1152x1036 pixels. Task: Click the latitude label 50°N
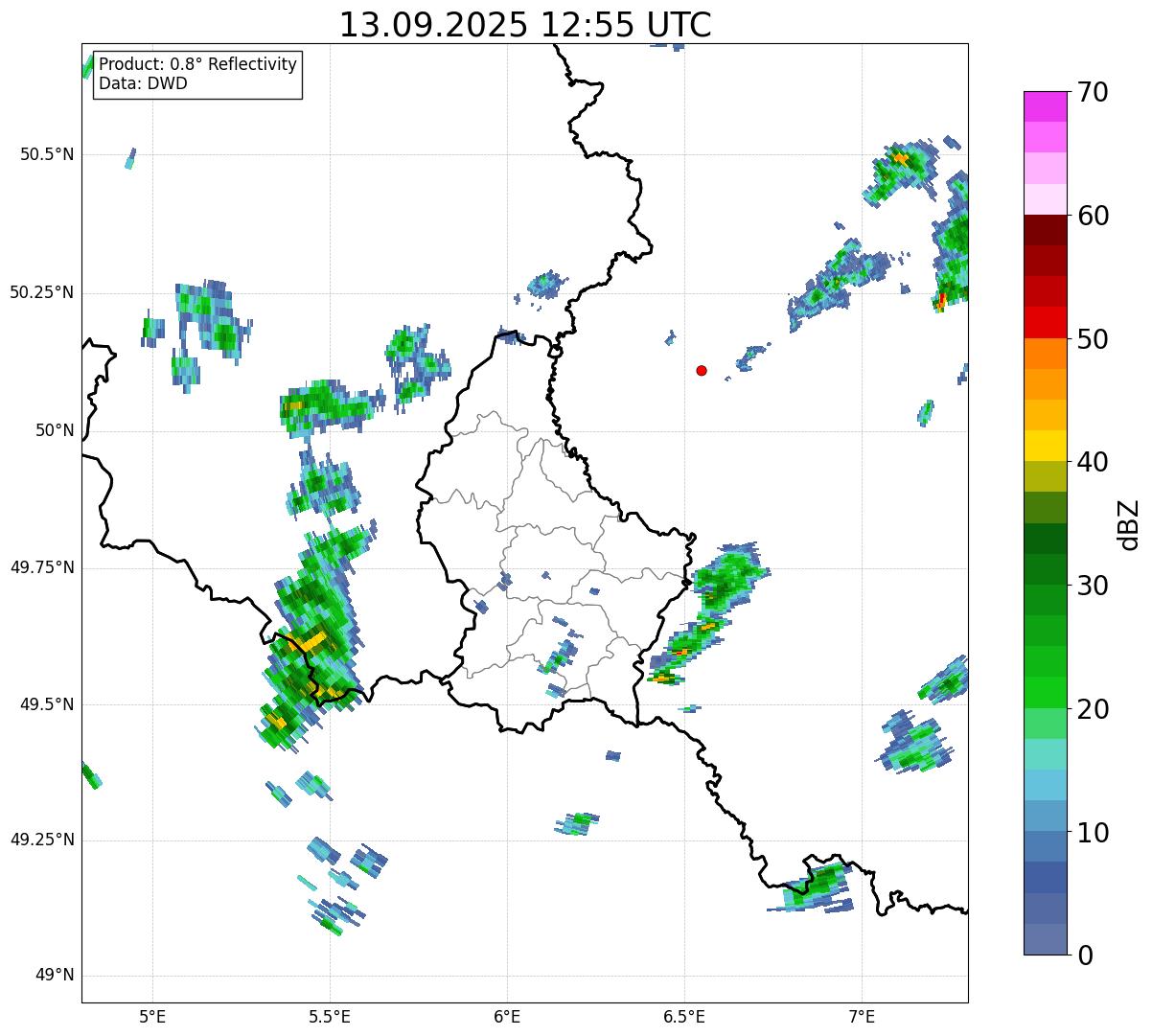pyautogui.click(x=54, y=430)
